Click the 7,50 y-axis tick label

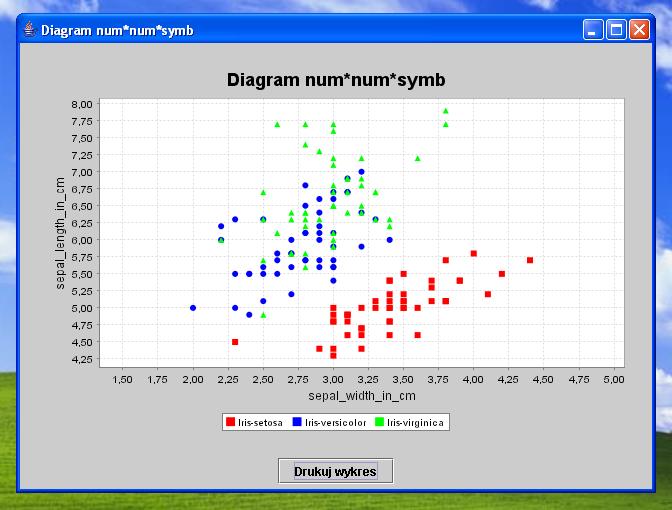(82, 138)
